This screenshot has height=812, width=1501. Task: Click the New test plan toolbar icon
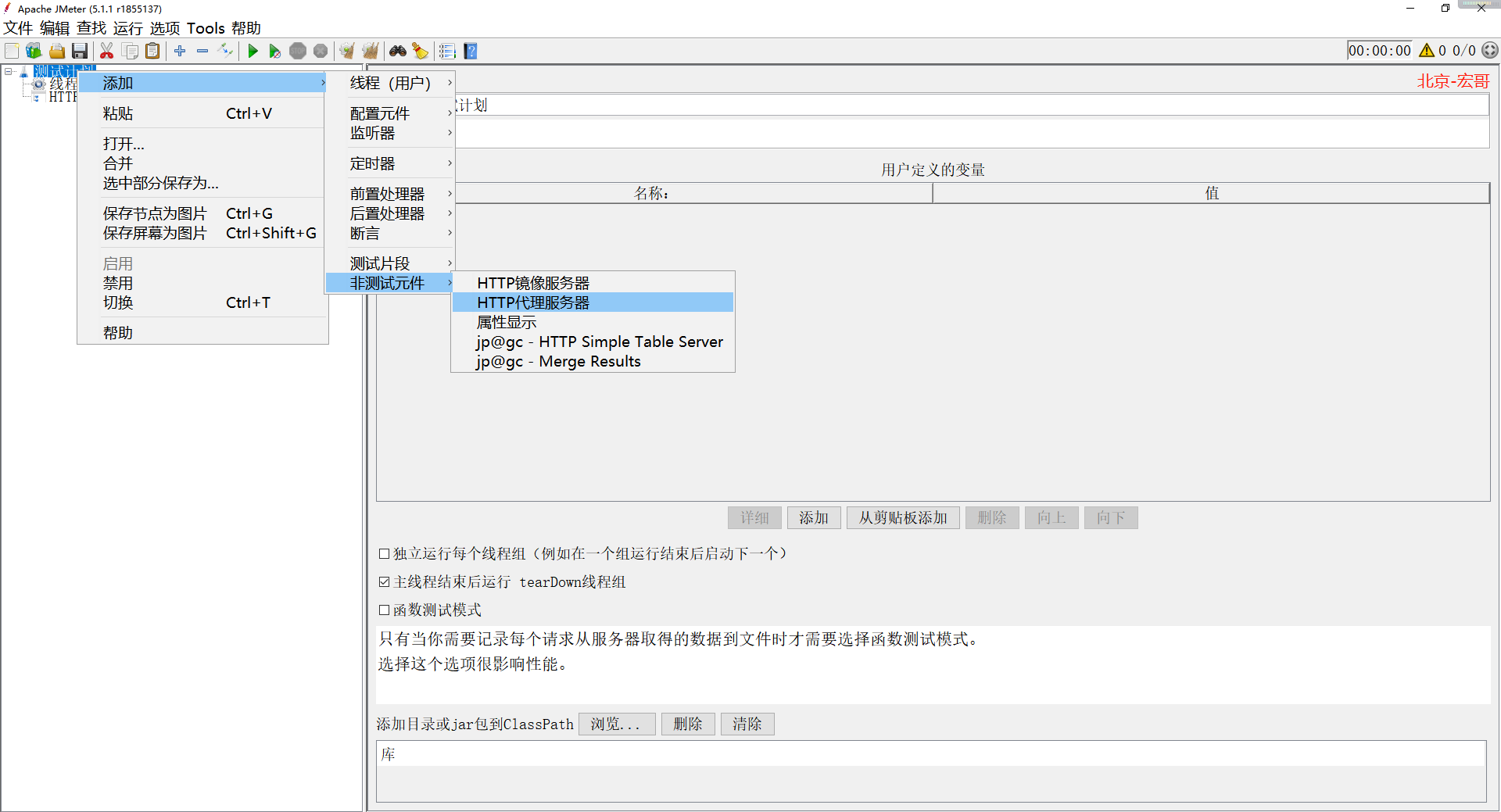pos(12,51)
